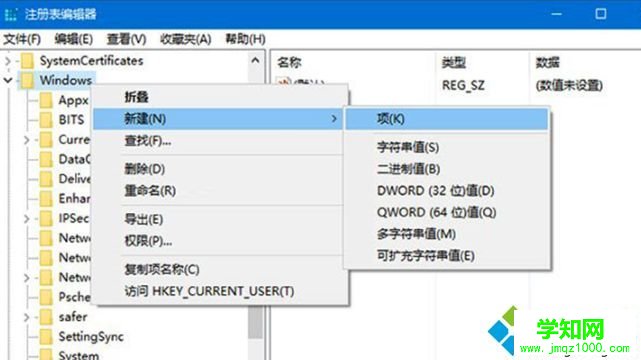Select the SettingSync tree item
The width and height of the screenshot is (641, 360).
91,337
